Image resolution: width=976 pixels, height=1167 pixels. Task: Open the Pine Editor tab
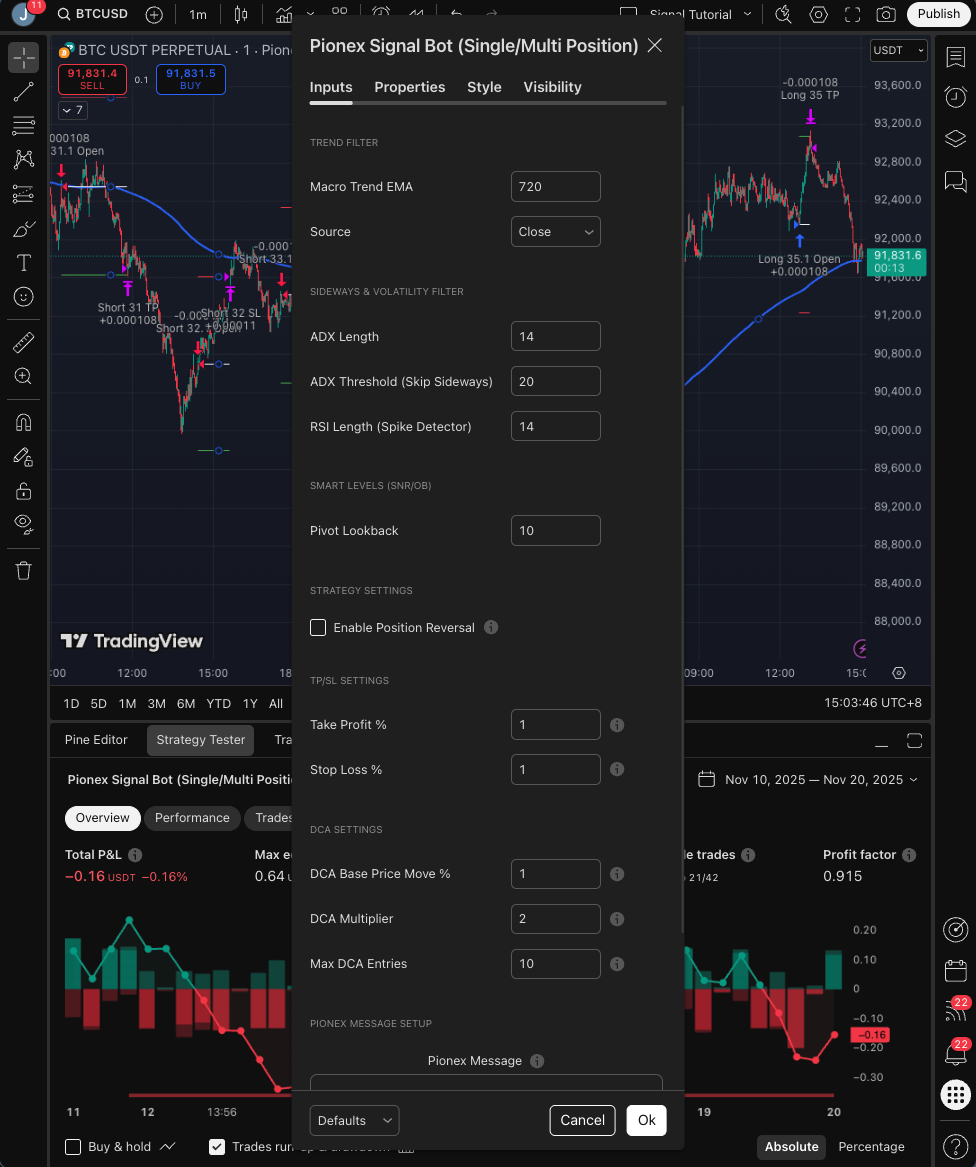pos(96,740)
